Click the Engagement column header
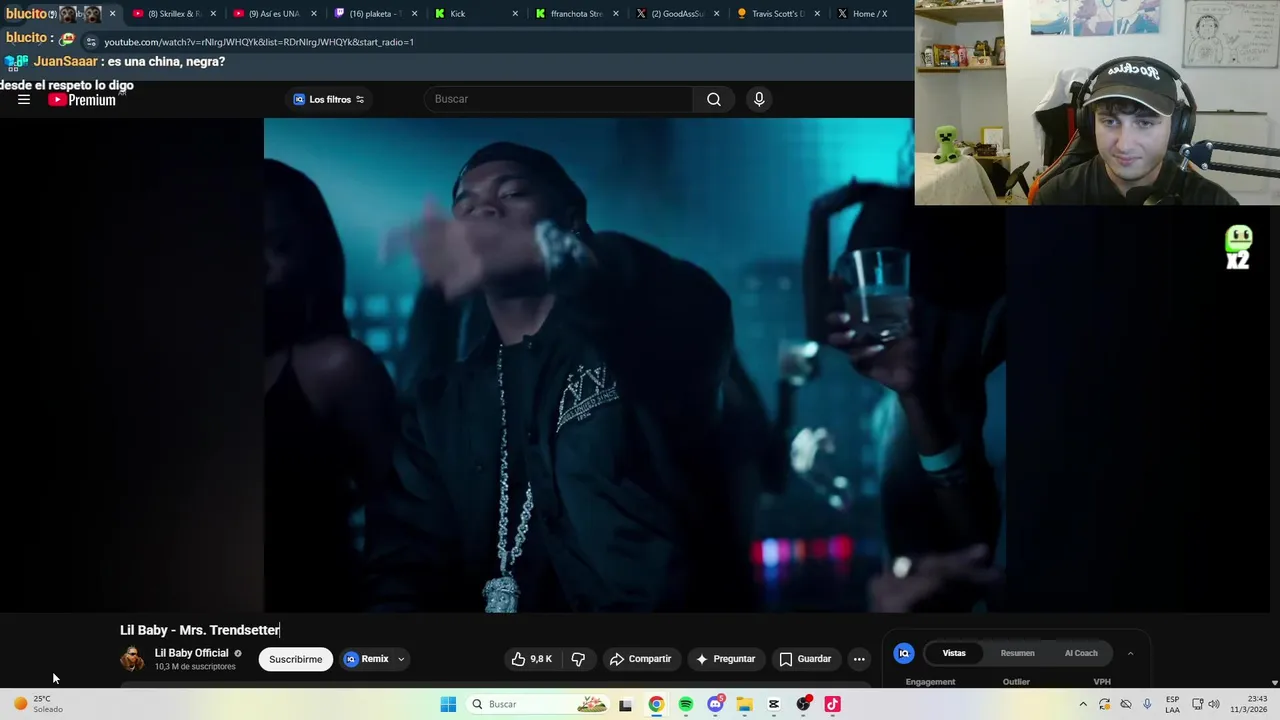The width and height of the screenshot is (1280, 720). tap(930, 682)
